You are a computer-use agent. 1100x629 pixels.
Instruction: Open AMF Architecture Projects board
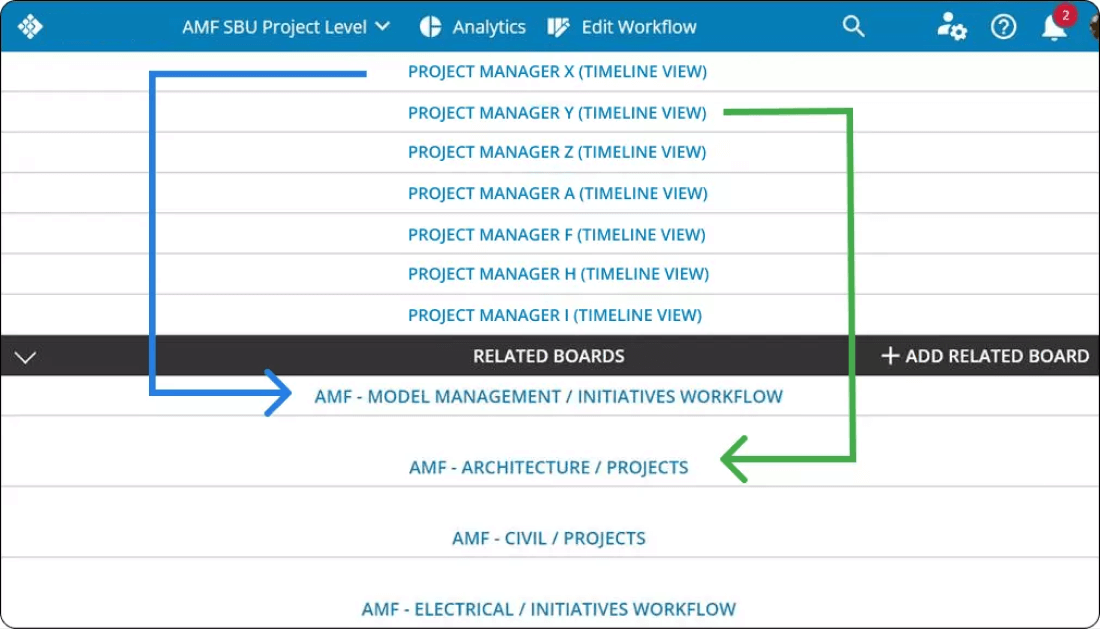(548, 466)
